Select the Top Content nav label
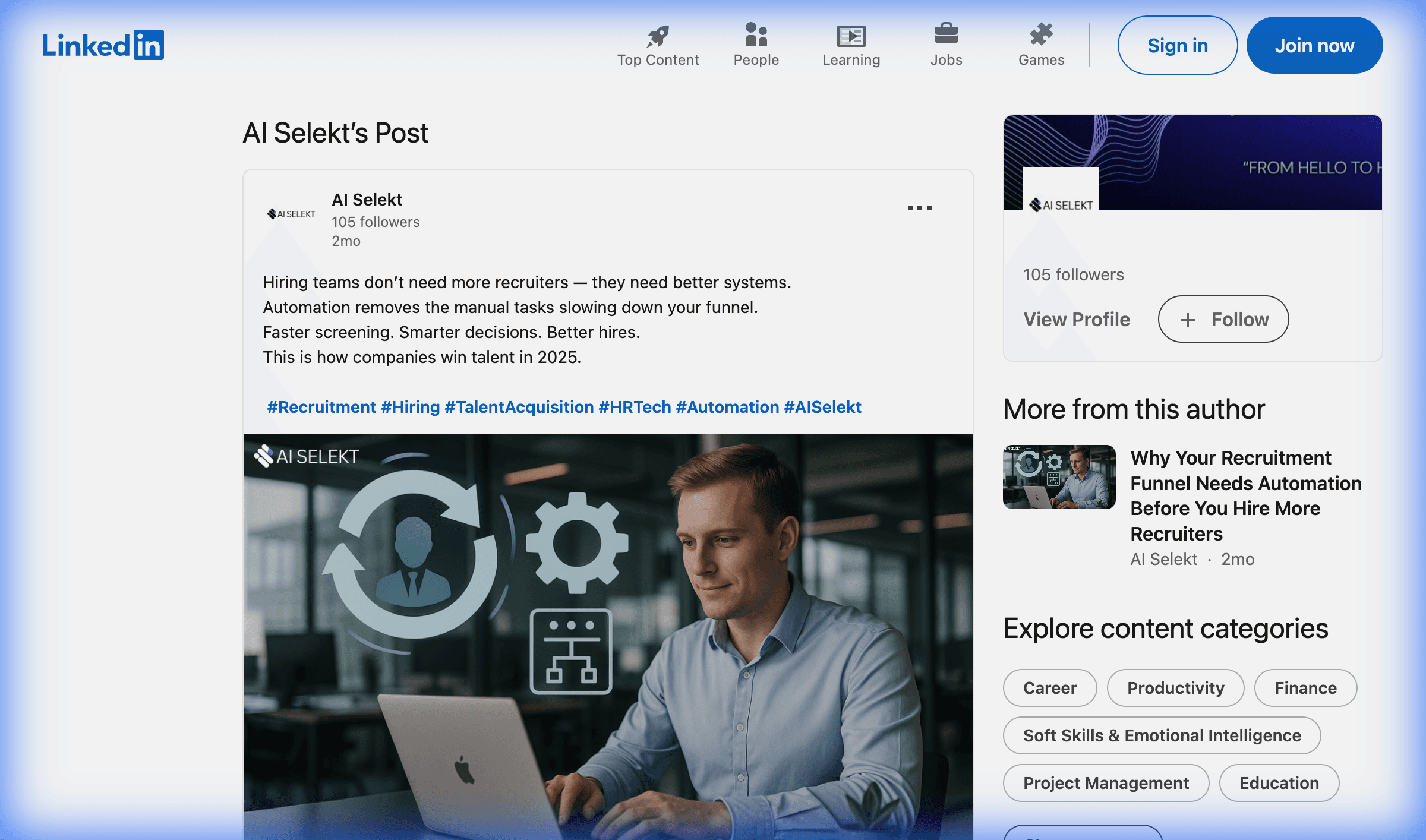This screenshot has width=1426, height=840. coord(658,60)
